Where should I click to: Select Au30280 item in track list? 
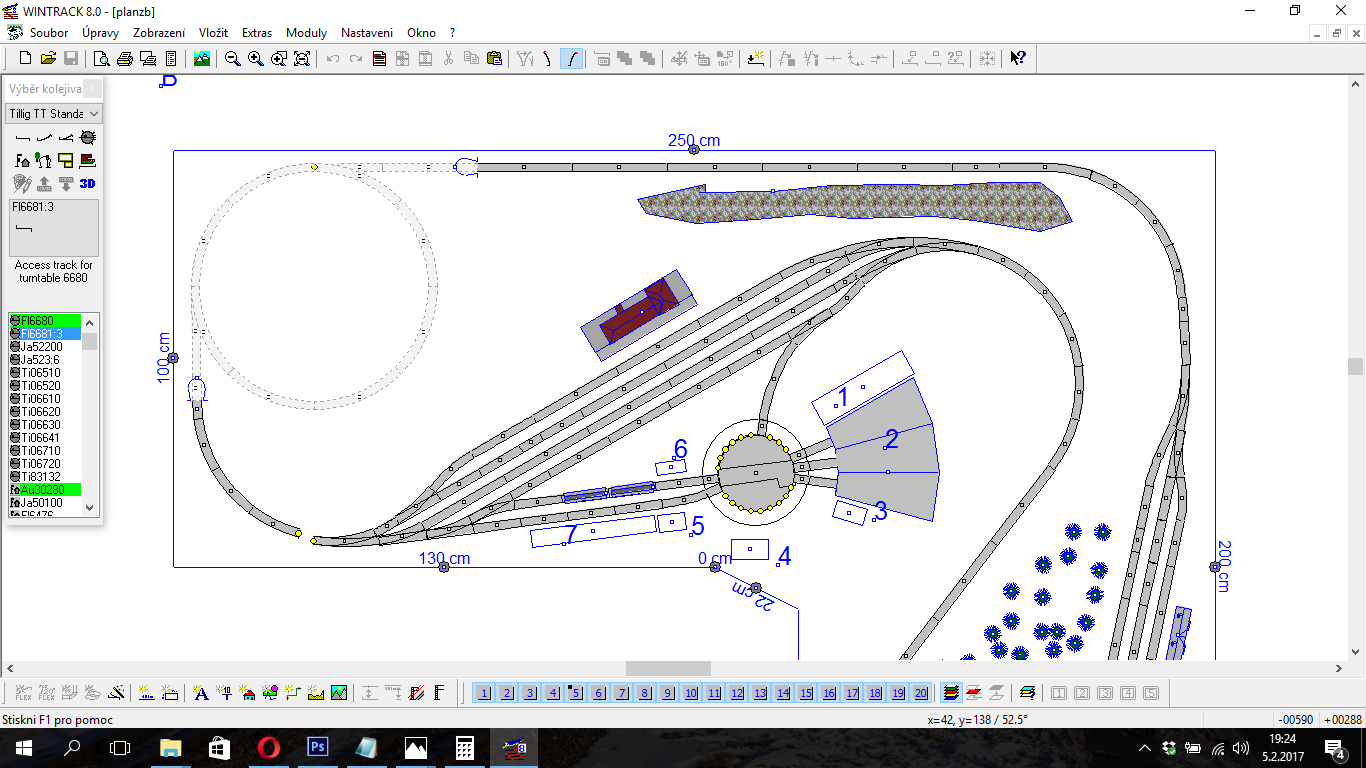(x=43, y=490)
